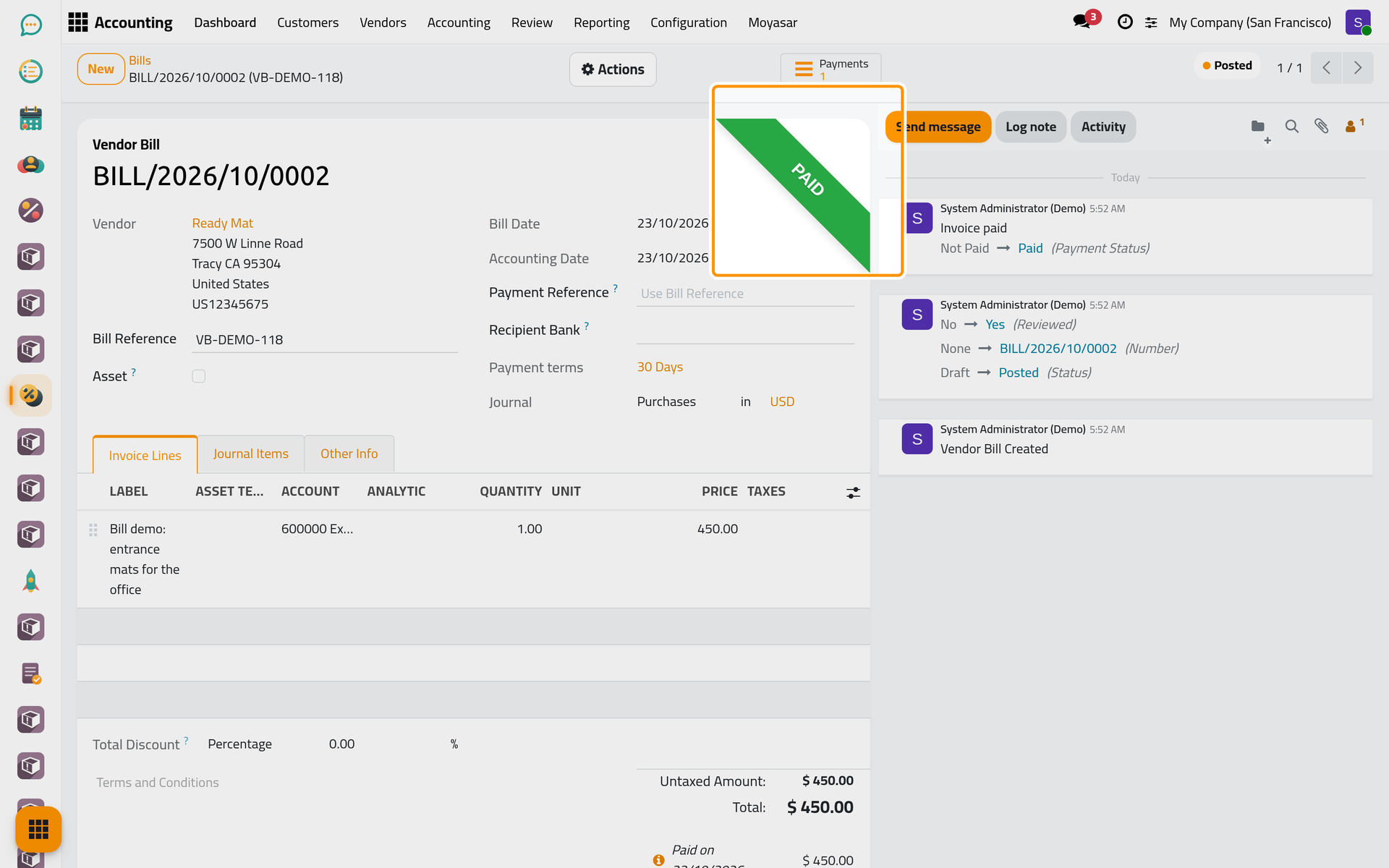Open company selector My Company (San Francisco)
Viewport: 1389px width, 868px height.
(1249, 22)
